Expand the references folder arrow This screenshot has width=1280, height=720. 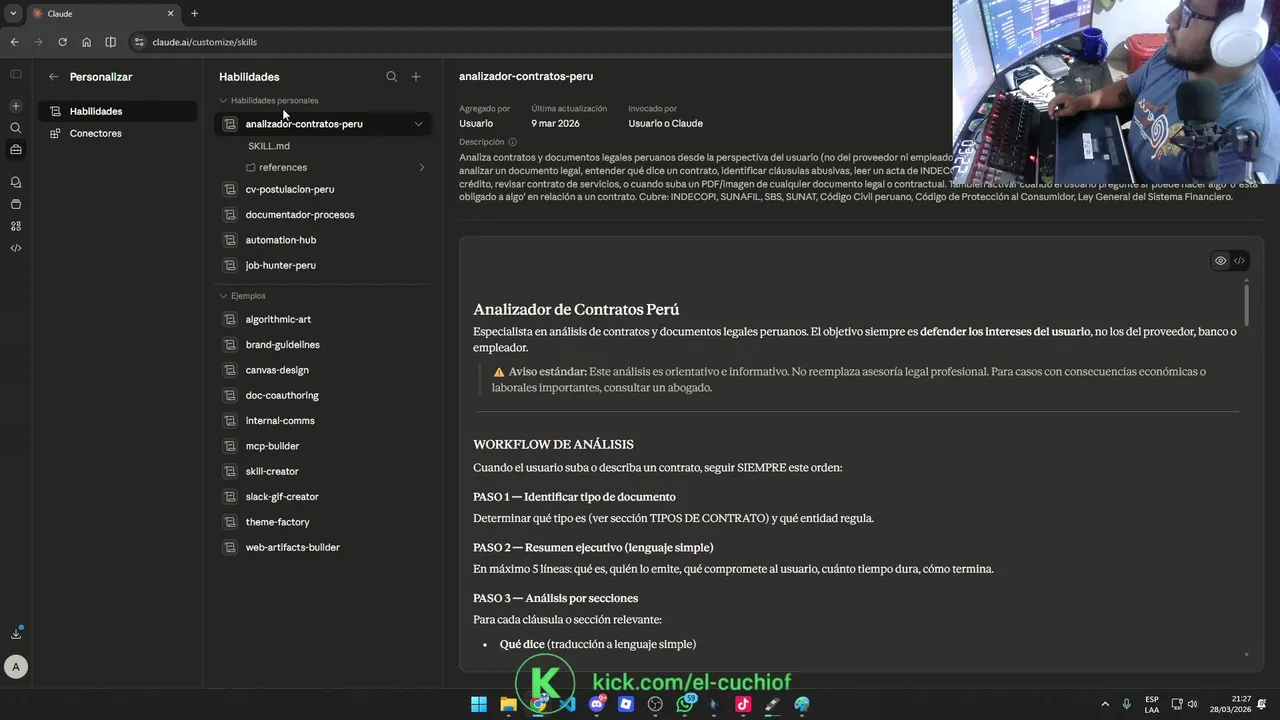tap(421, 168)
